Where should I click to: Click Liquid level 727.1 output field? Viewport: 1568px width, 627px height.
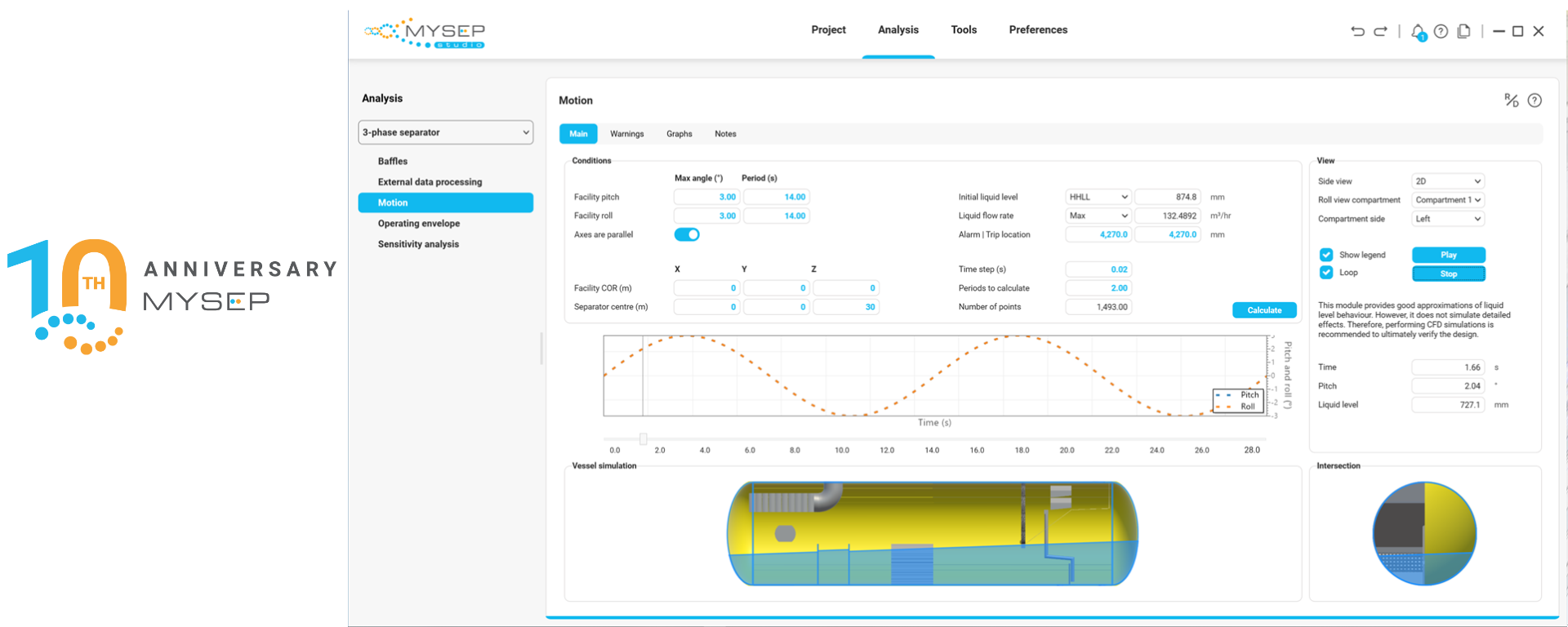1448,405
